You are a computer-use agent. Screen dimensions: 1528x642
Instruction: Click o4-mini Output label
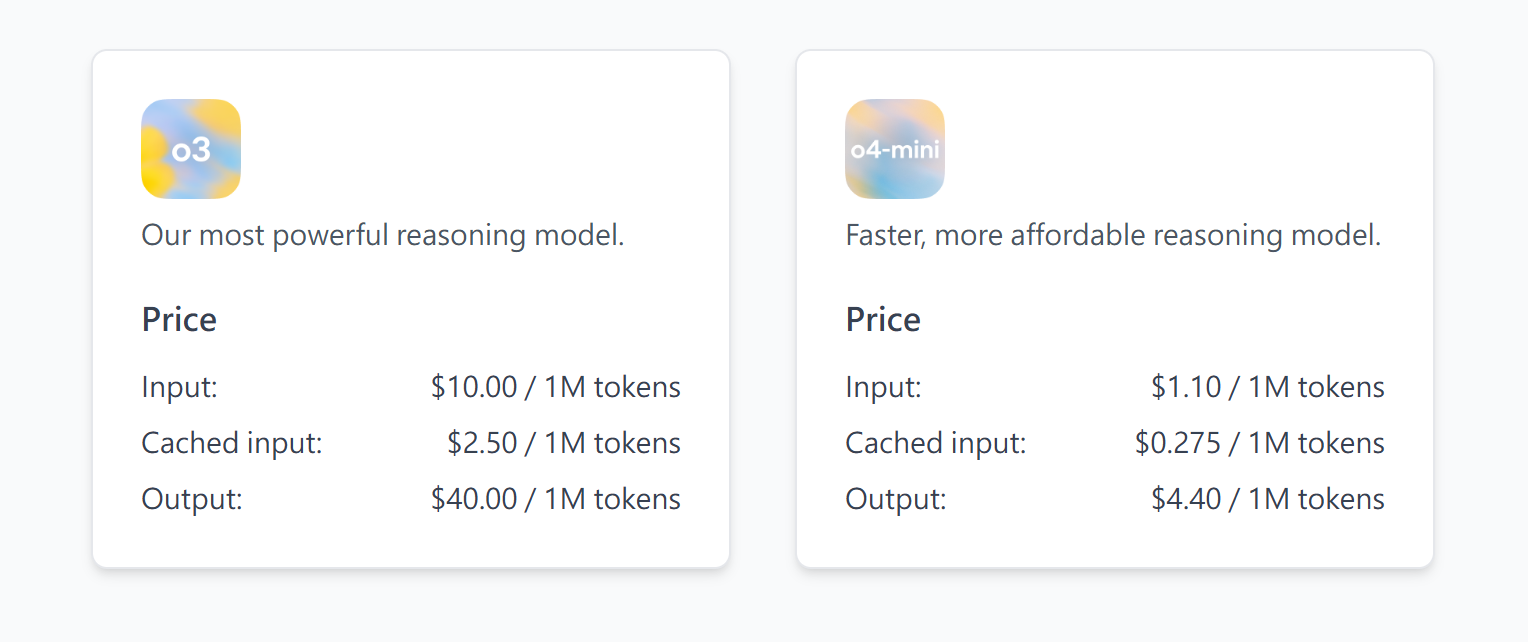(896, 499)
